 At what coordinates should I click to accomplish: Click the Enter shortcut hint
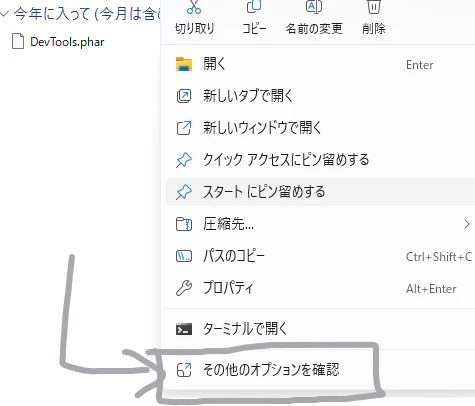pyautogui.click(x=420, y=65)
